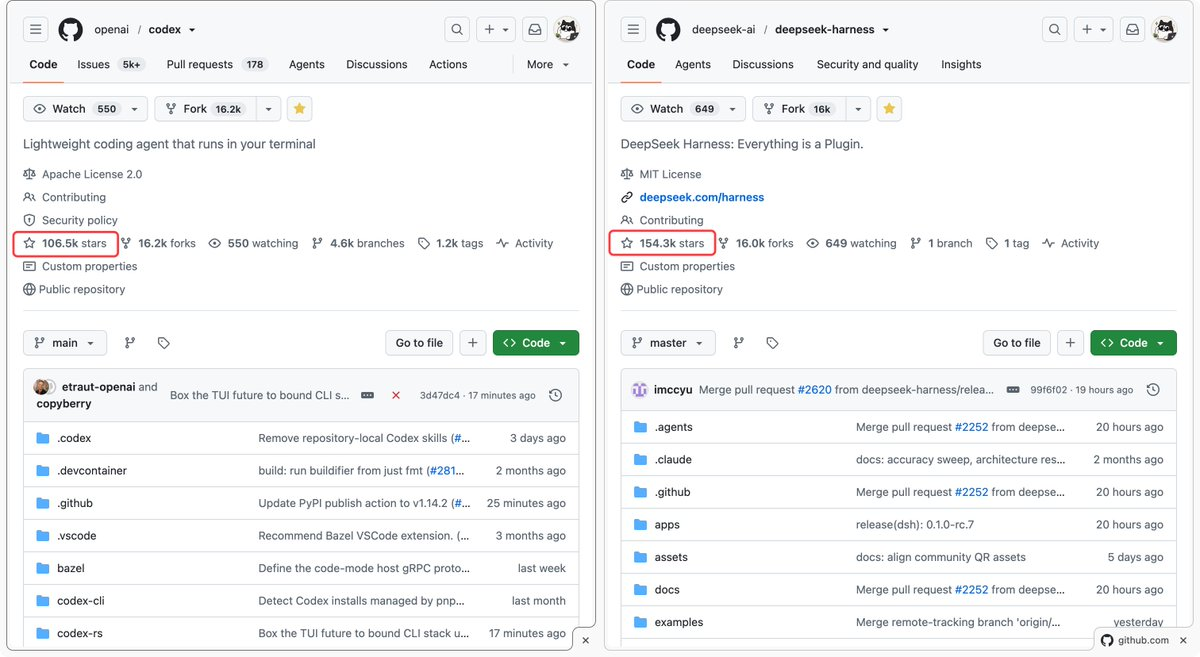This screenshot has width=1200, height=657.
Task: Open Agents tab in deepseek-harness window
Action: tap(693, 64)
